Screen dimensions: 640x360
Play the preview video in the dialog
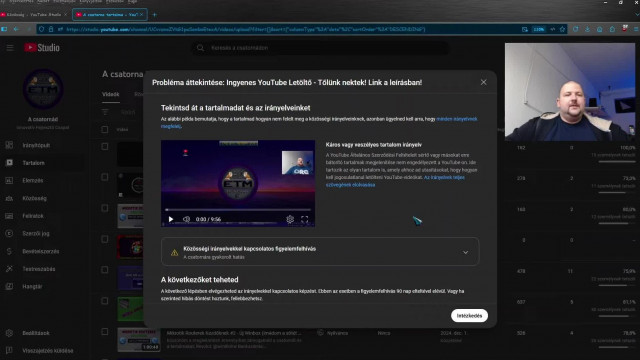(171, 219)
